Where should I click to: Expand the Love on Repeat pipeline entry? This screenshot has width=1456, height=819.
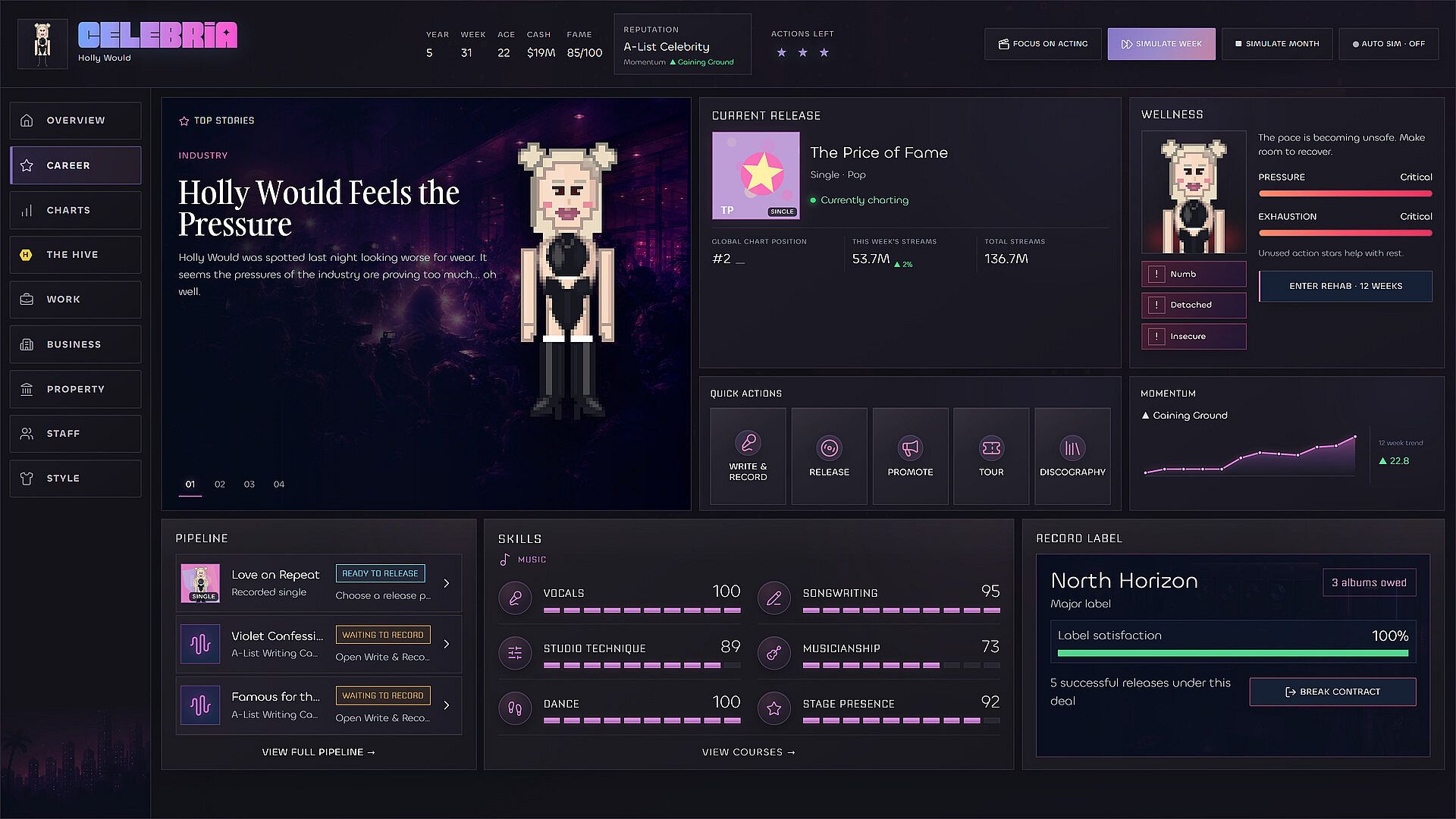318,583
